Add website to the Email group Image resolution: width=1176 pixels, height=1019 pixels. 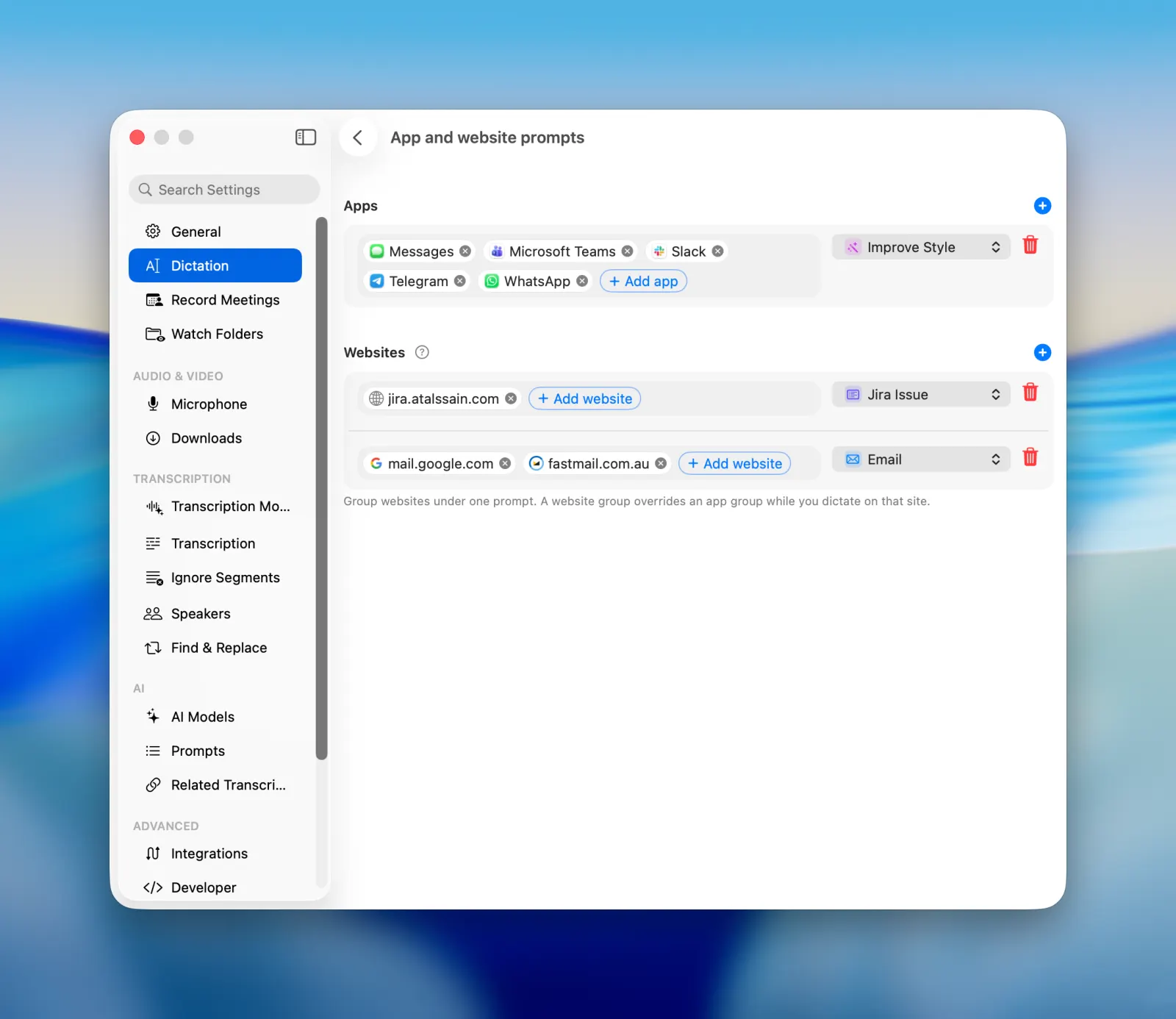click(x=734, y=463)
